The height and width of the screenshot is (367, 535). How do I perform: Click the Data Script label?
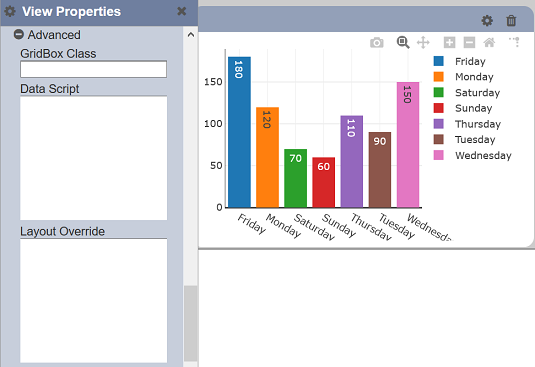pos(49,89)
